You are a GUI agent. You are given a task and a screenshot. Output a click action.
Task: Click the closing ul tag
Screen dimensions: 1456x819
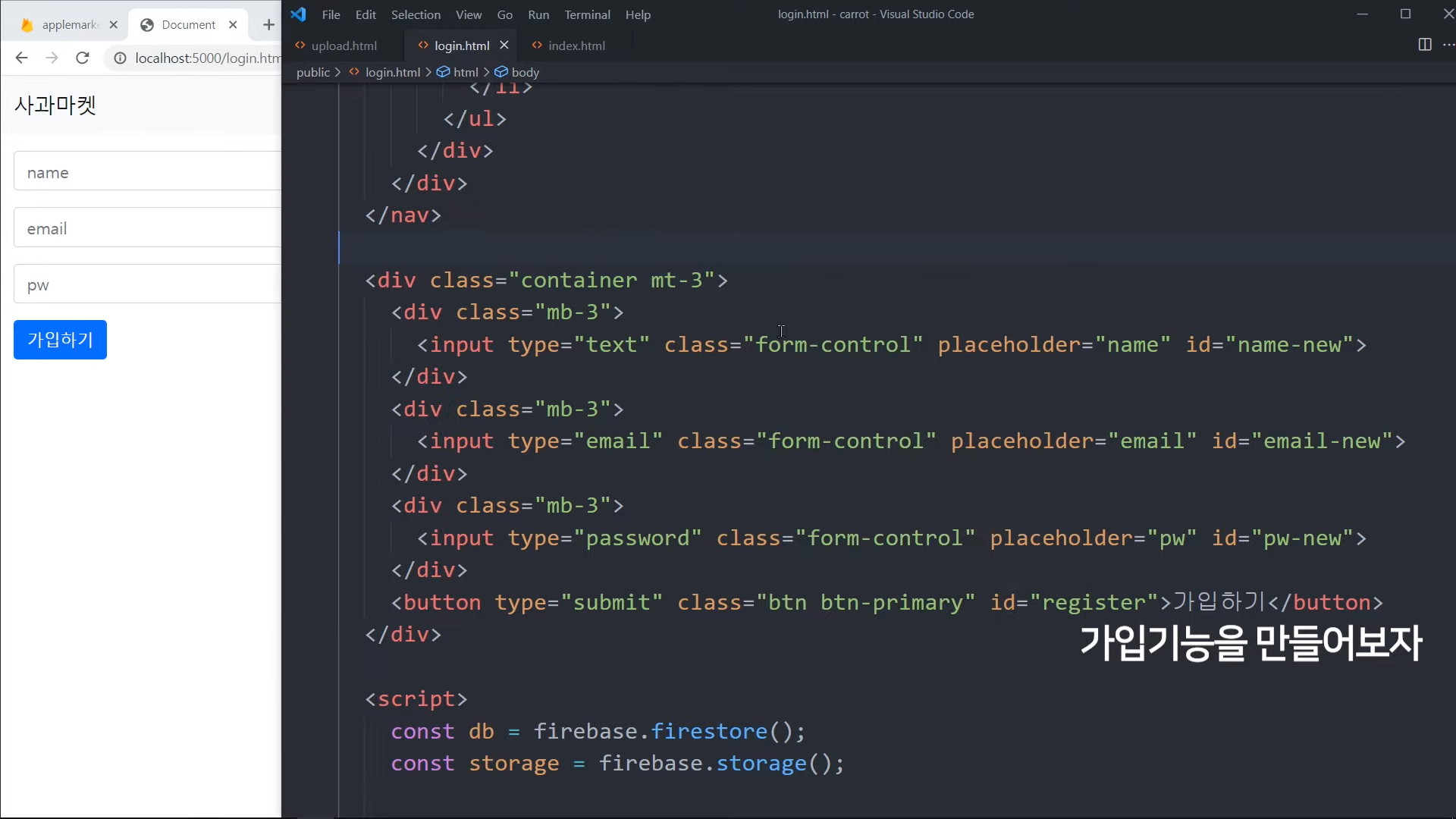pyautogui.click(x=475, y=119)
